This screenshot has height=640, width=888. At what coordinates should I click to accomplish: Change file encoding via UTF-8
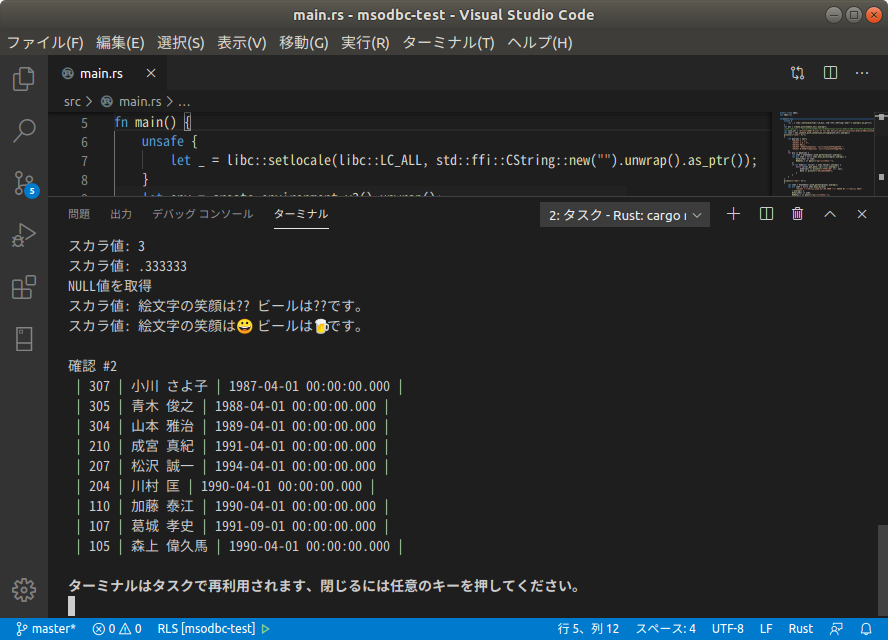(728, 629)
